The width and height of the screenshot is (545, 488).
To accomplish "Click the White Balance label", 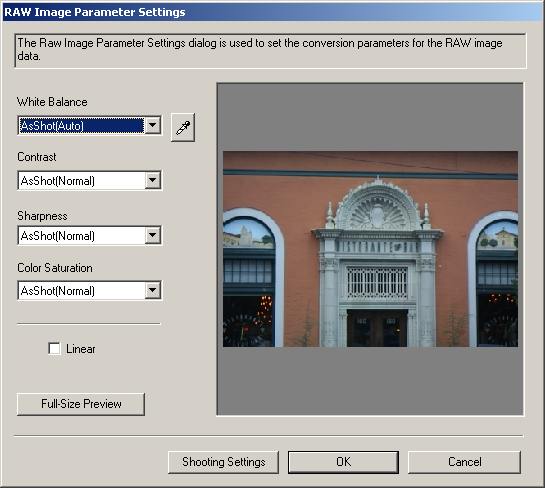I will tap(52, 102).
